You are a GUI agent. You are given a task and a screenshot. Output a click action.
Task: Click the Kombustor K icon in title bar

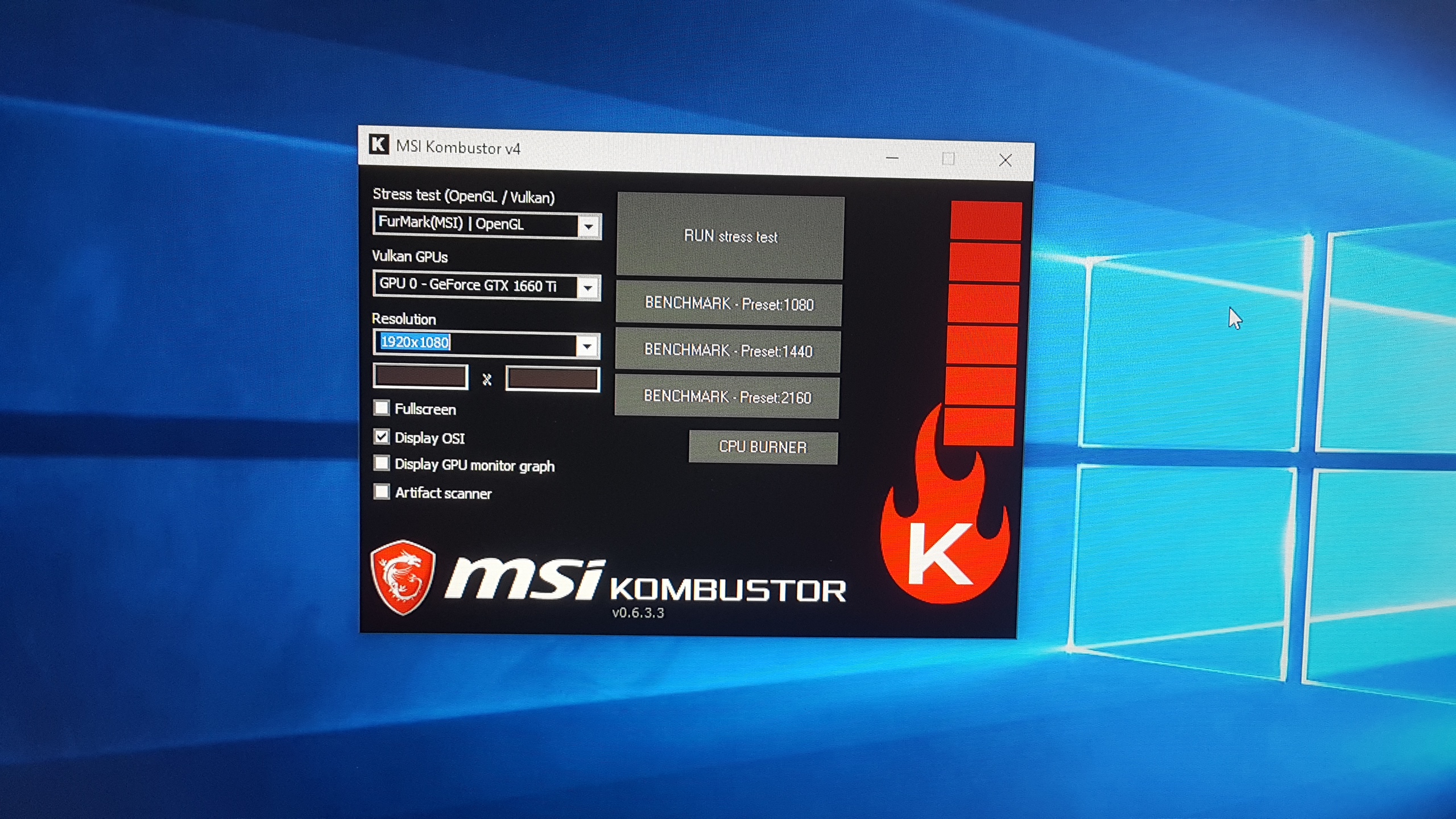(x=379, y=144)
